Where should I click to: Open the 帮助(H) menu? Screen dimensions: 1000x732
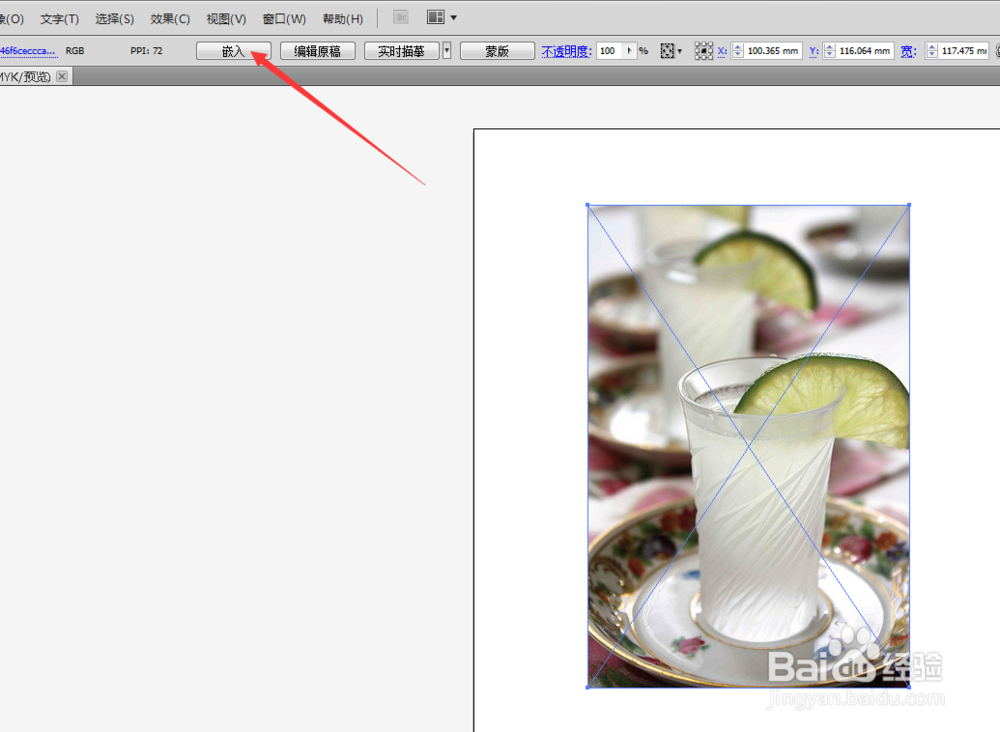click(x=343, y=19)
